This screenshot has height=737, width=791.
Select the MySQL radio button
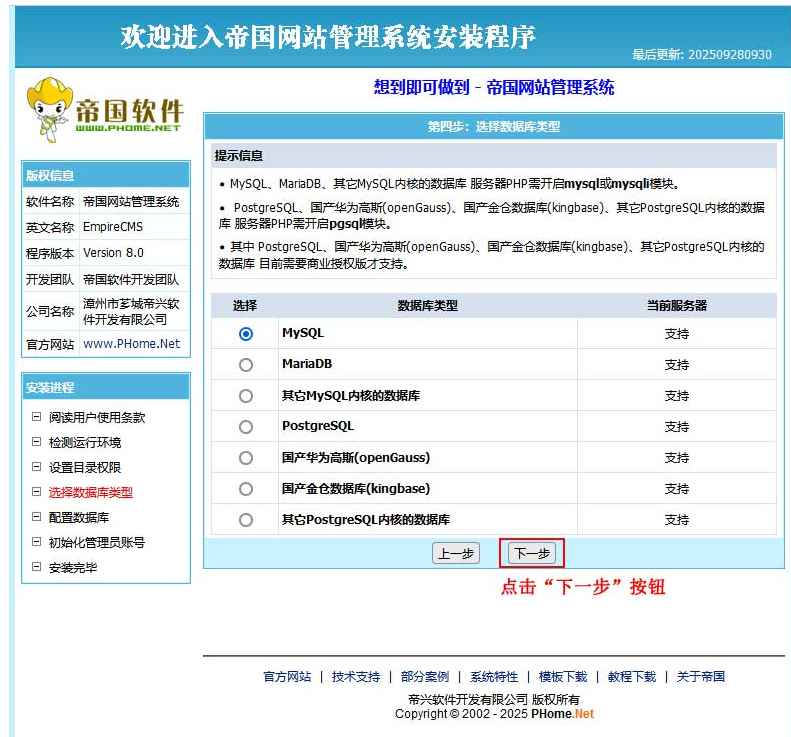246,334
